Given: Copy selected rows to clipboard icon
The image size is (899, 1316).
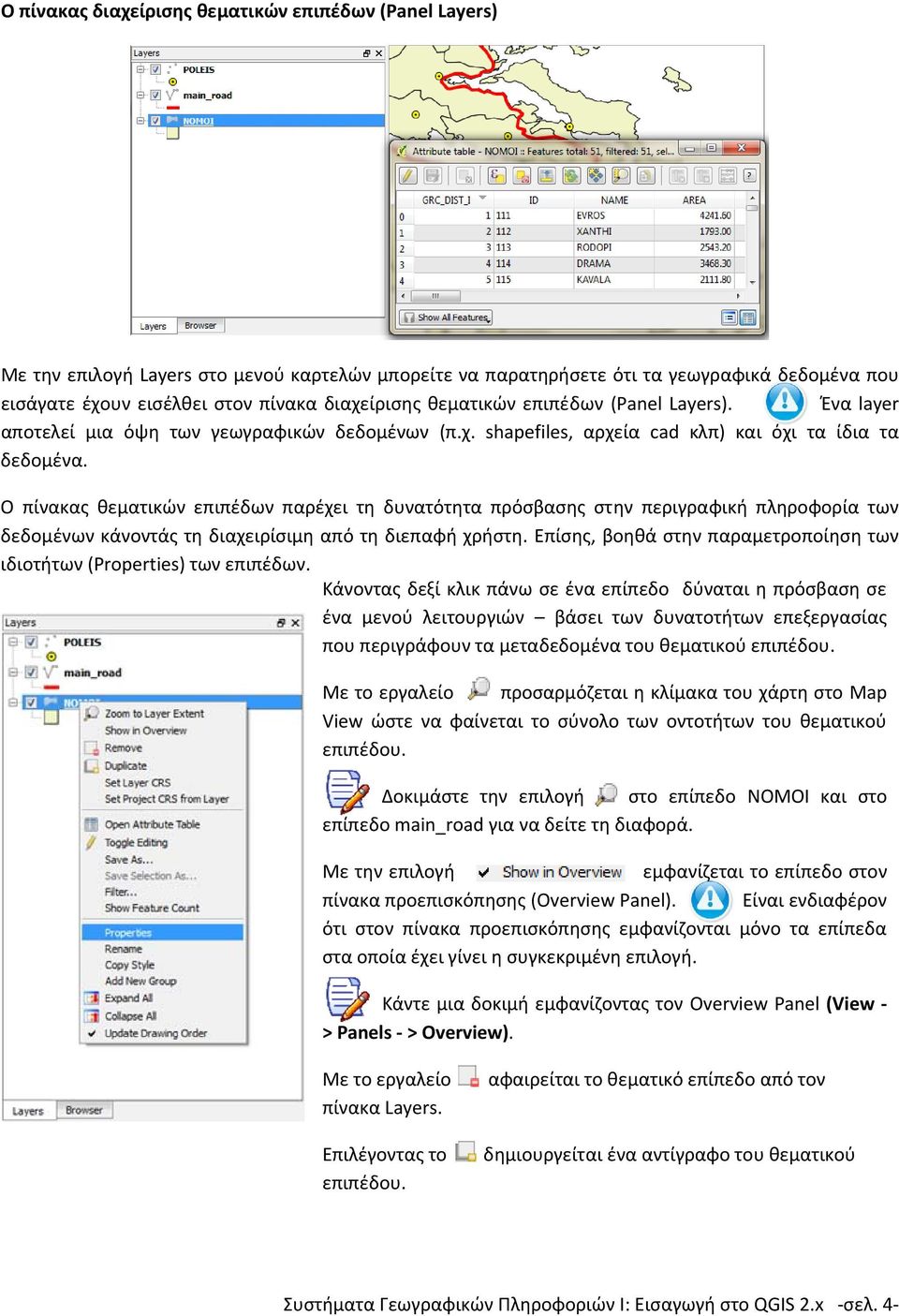Looking at the screenshot, I should click(x=645, y=175).
